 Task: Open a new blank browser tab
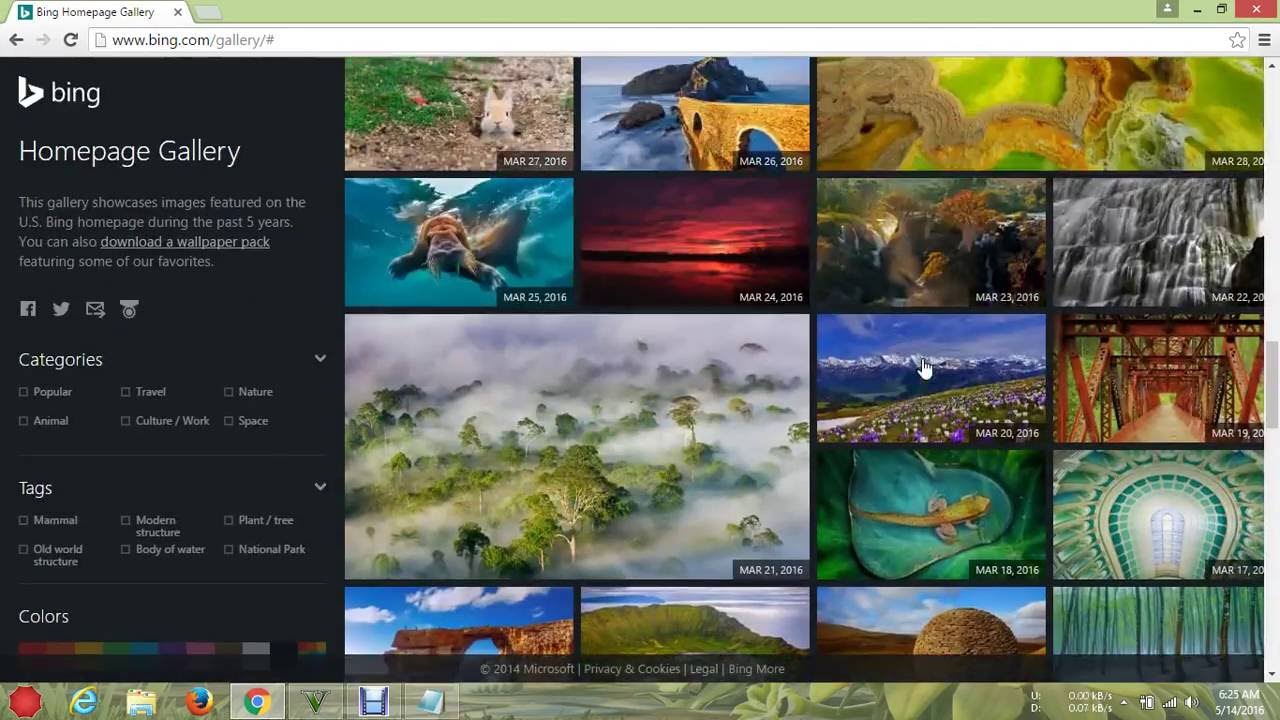click(x=207, y=12)
